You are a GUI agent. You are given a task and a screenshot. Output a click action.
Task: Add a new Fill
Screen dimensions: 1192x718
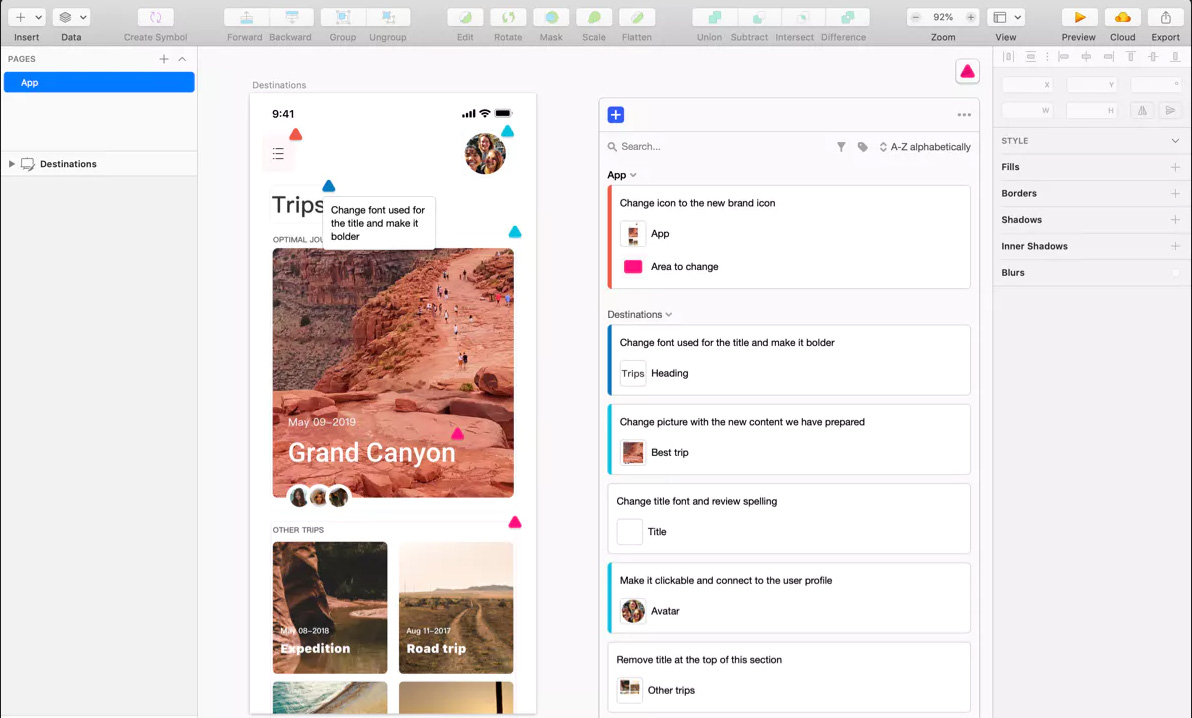[x=1175, y=167]
